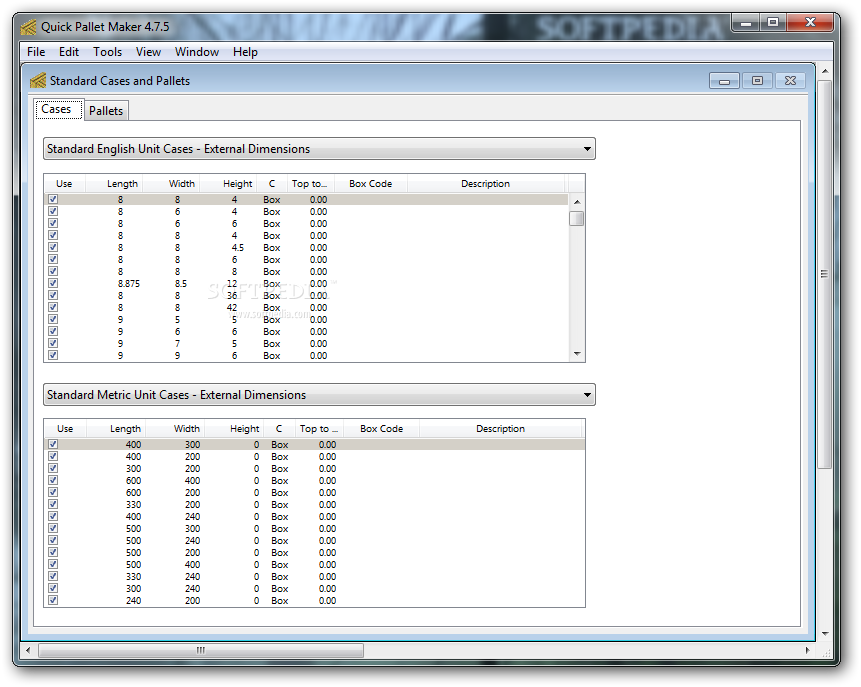Click the metric table Box Code column header
This screenshot has width=861, height=687.
click(x=382, y=428)
